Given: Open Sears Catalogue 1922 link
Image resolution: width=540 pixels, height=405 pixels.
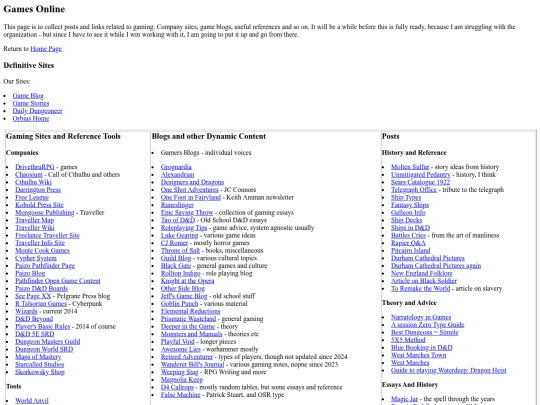Looking at the screenshot, I should click(x=420, y=182).
